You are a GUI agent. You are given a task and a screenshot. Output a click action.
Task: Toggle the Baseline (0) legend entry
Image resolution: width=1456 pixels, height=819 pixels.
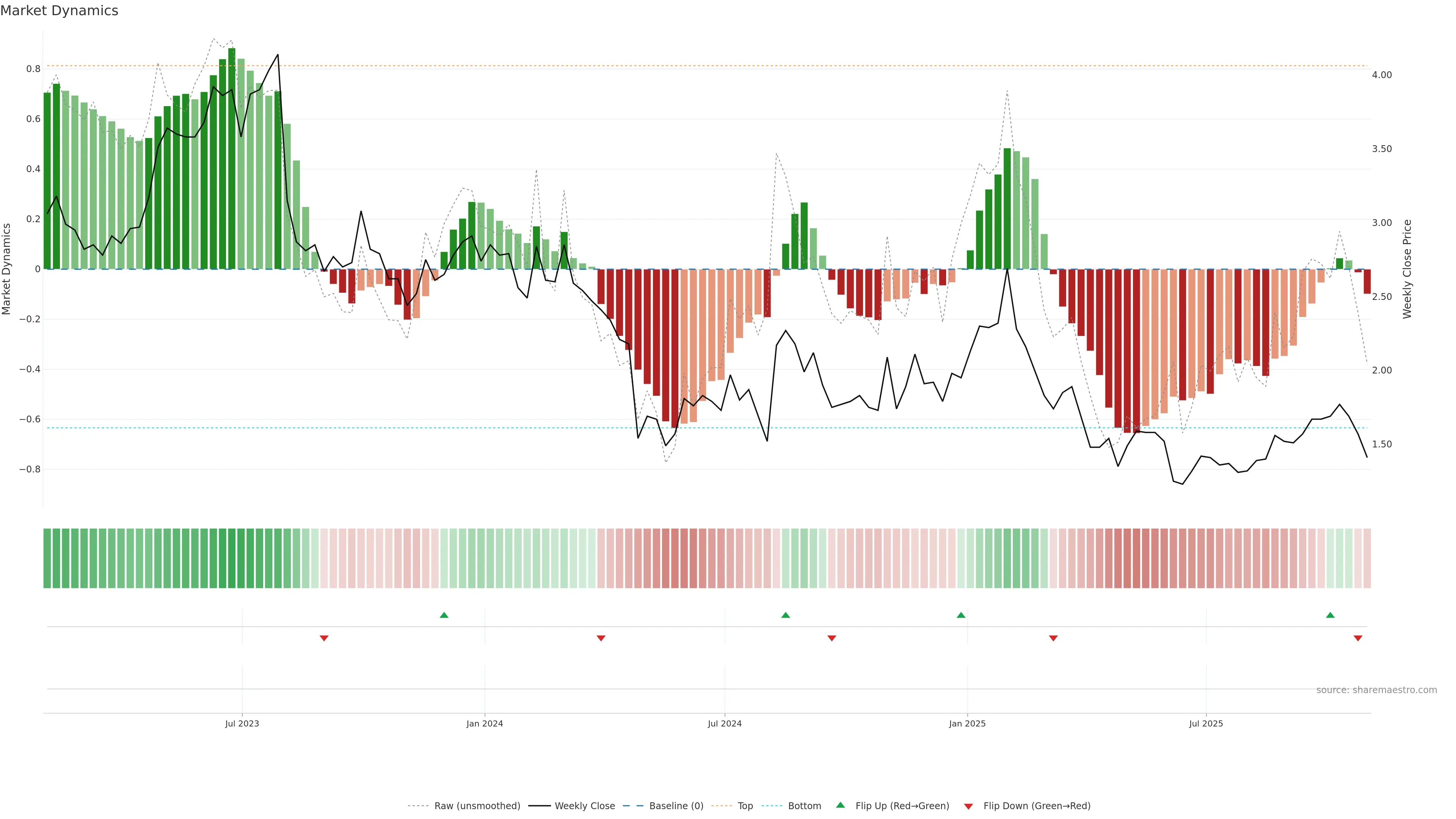pyautogui.click(x=676, y=806)
